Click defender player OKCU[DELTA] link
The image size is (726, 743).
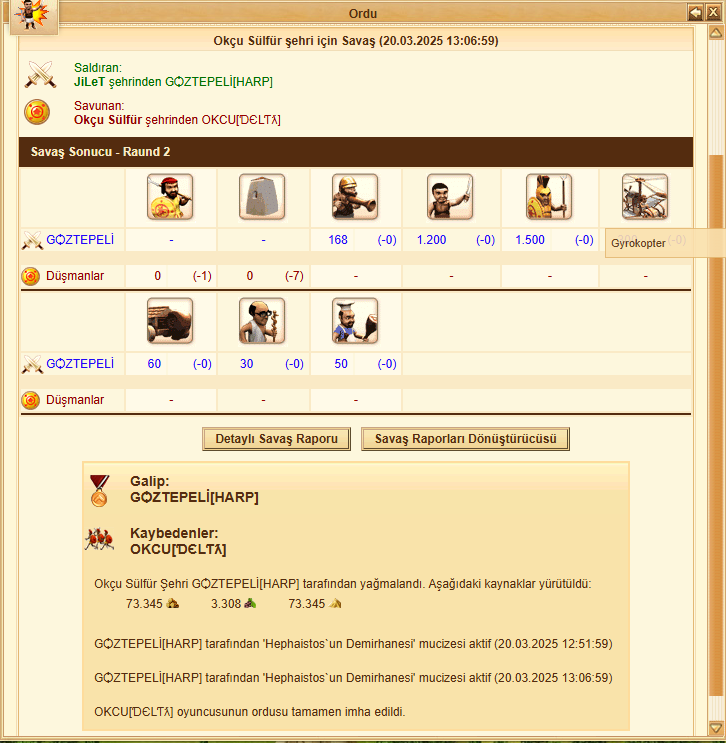[x=241, y=120]
